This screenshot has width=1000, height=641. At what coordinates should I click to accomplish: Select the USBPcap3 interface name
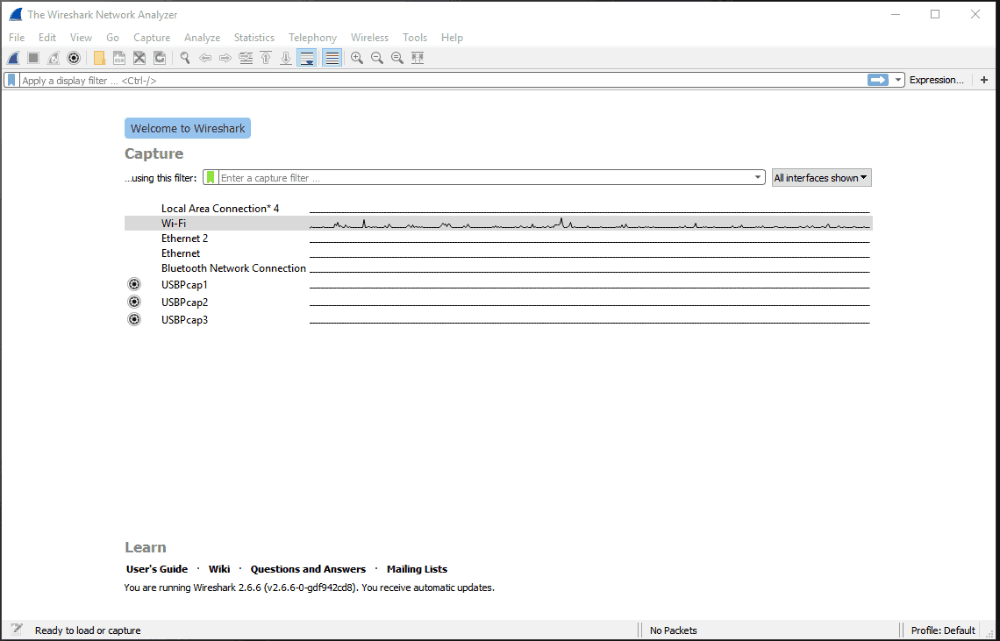click(x=184, y=320)
